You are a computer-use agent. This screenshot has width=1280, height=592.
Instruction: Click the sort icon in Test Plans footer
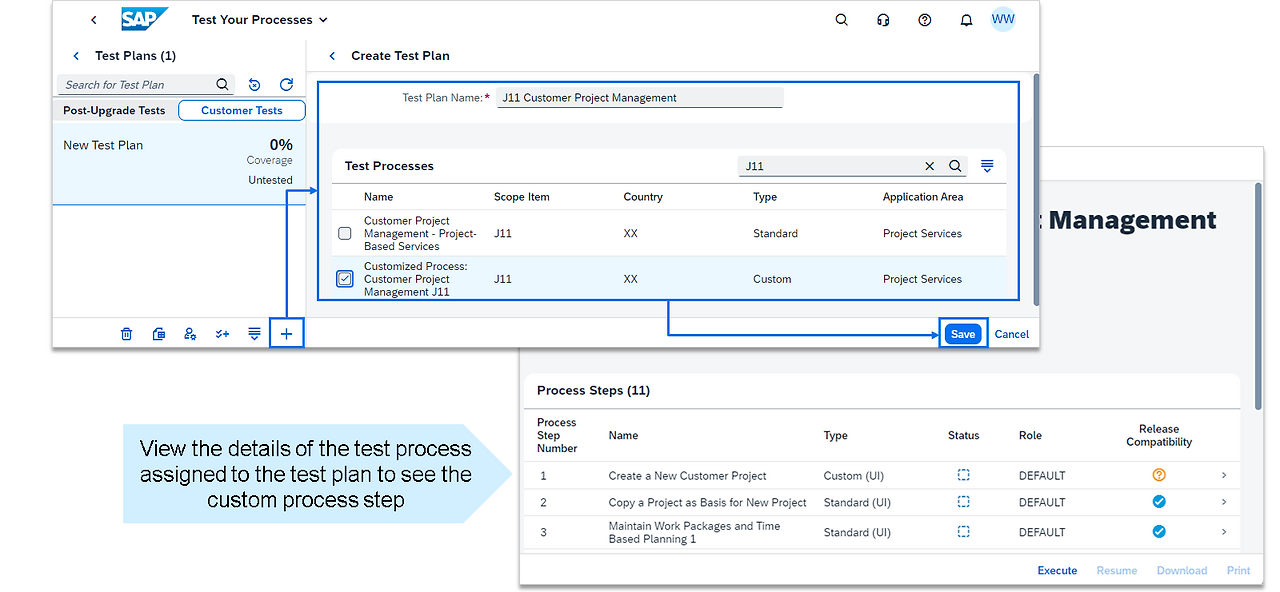coord(254,334)
